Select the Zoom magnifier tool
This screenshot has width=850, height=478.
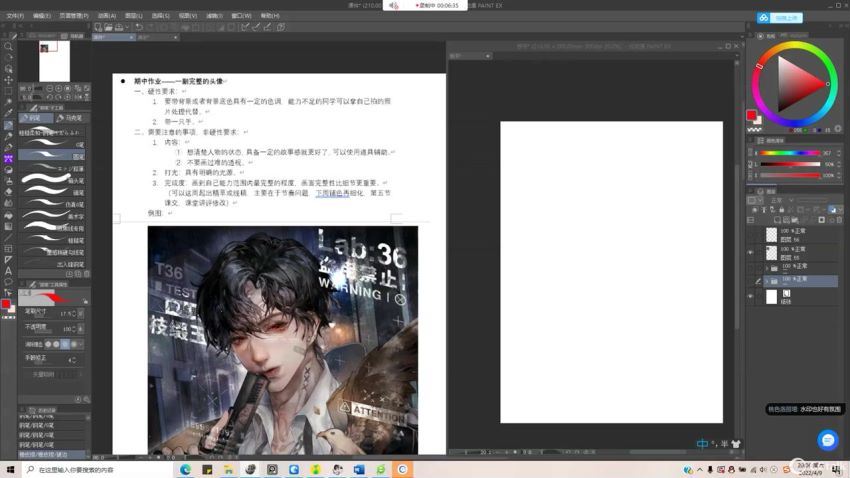point(8,47)
